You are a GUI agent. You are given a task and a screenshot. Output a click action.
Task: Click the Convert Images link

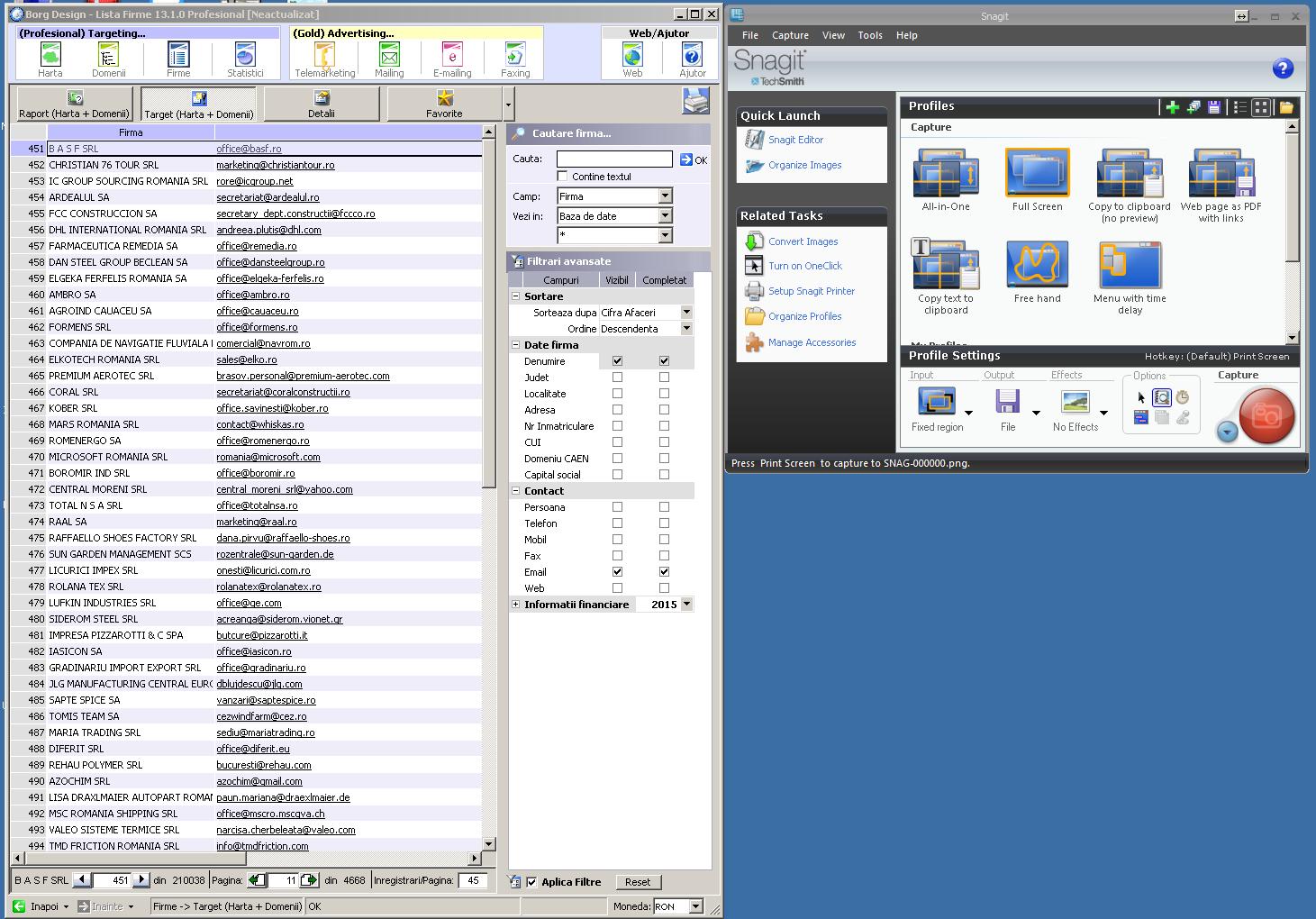click(x=803, y=241)
